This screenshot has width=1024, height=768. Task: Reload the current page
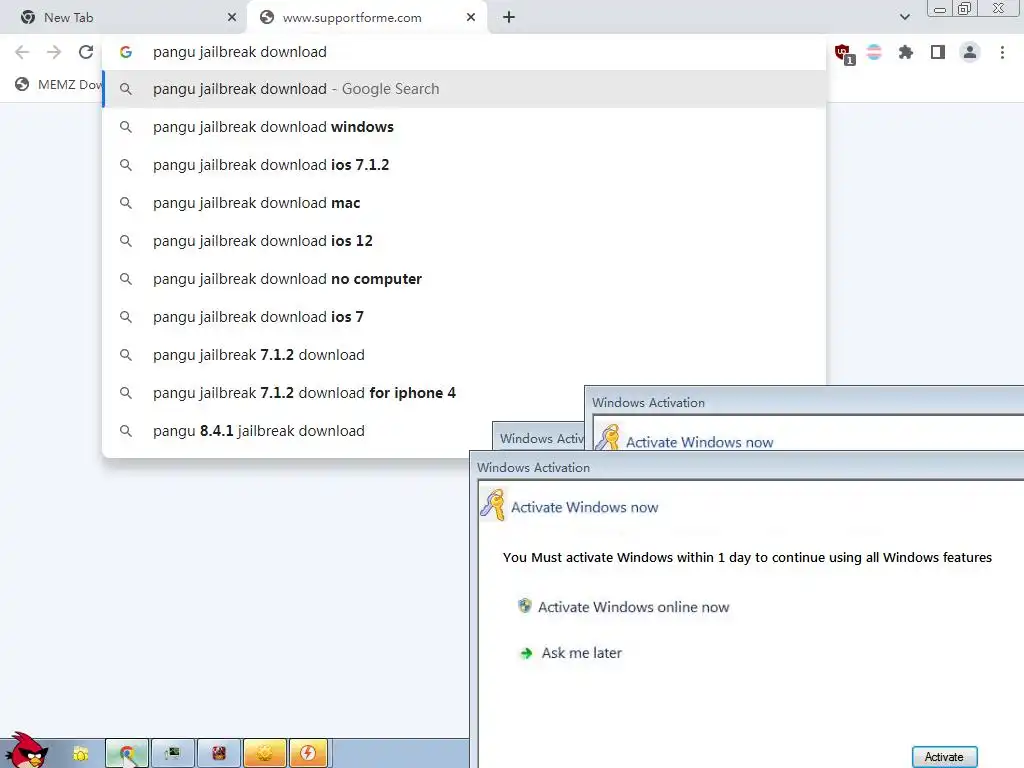(86, 52)
